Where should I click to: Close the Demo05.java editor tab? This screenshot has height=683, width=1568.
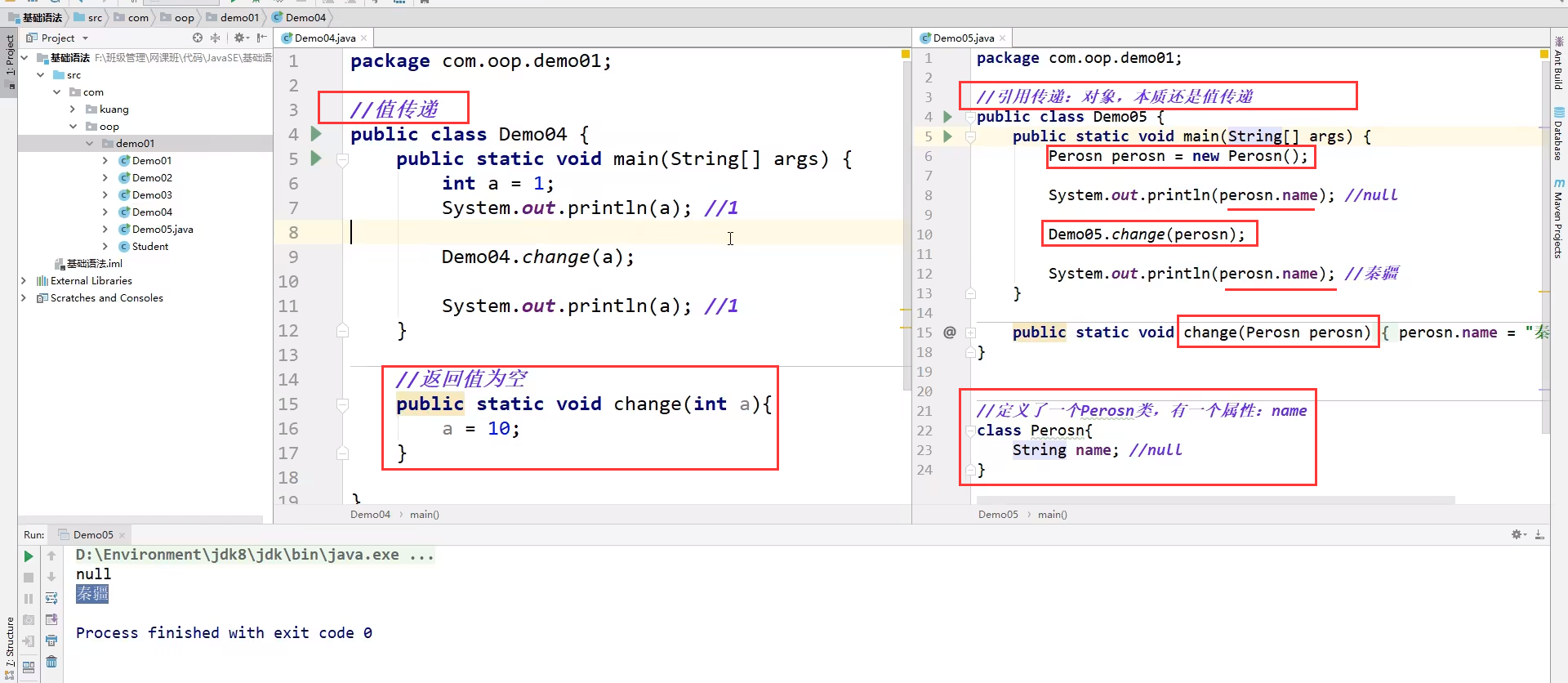1002,38
